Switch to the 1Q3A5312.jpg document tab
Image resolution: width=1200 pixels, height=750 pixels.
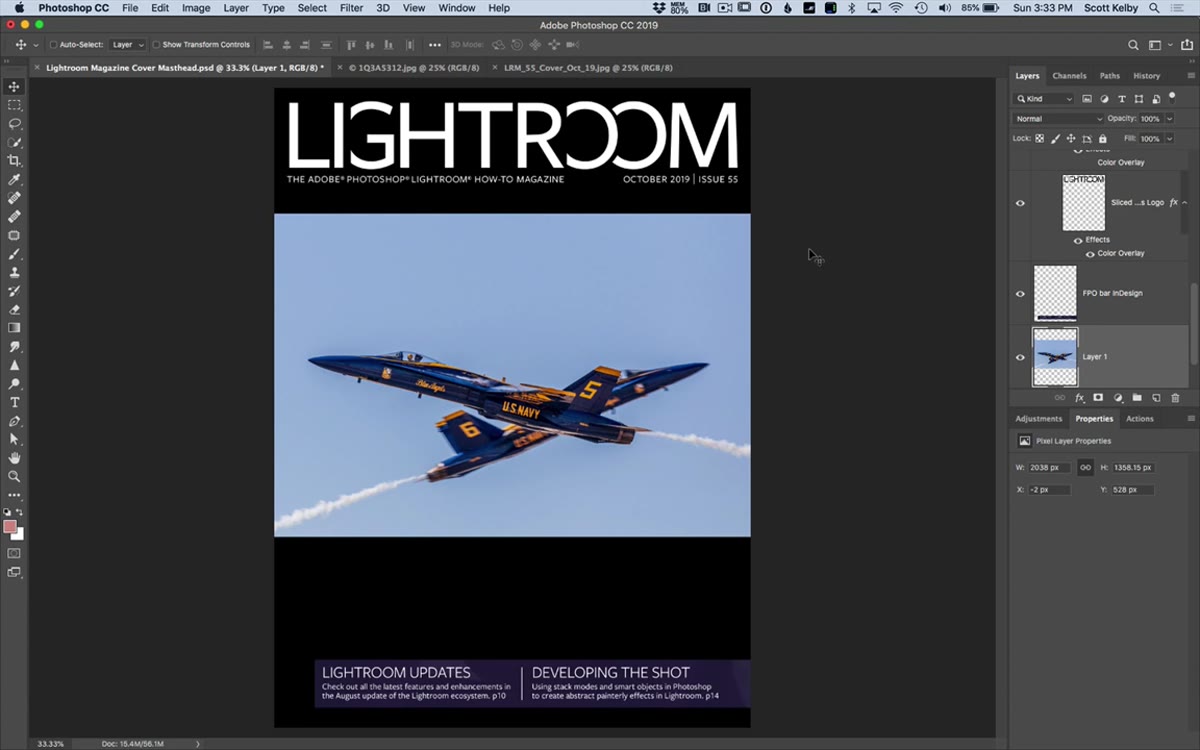click(x=415, y=68)
